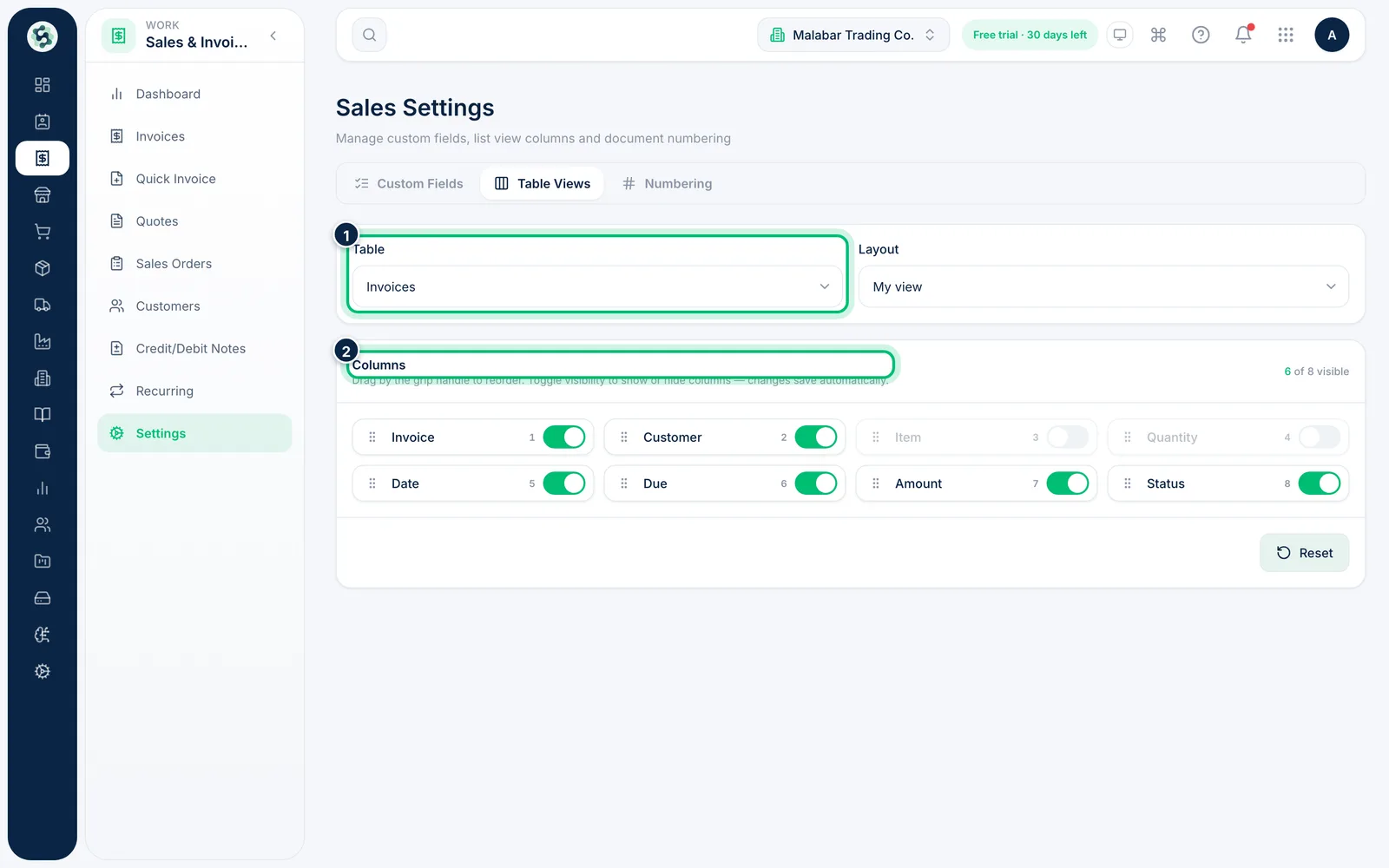
Task: Open Sales Orders in sidebar
Action: 194,264
